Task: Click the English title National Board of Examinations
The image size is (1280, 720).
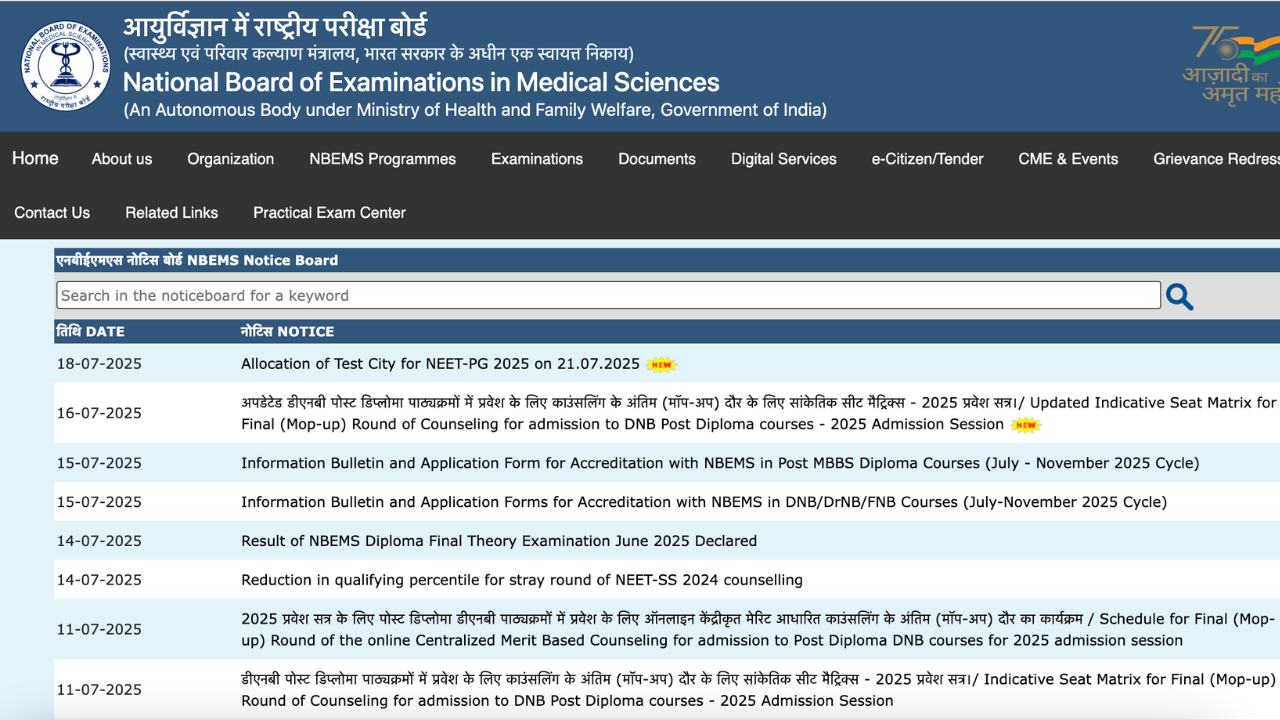Action: [421, 82]
